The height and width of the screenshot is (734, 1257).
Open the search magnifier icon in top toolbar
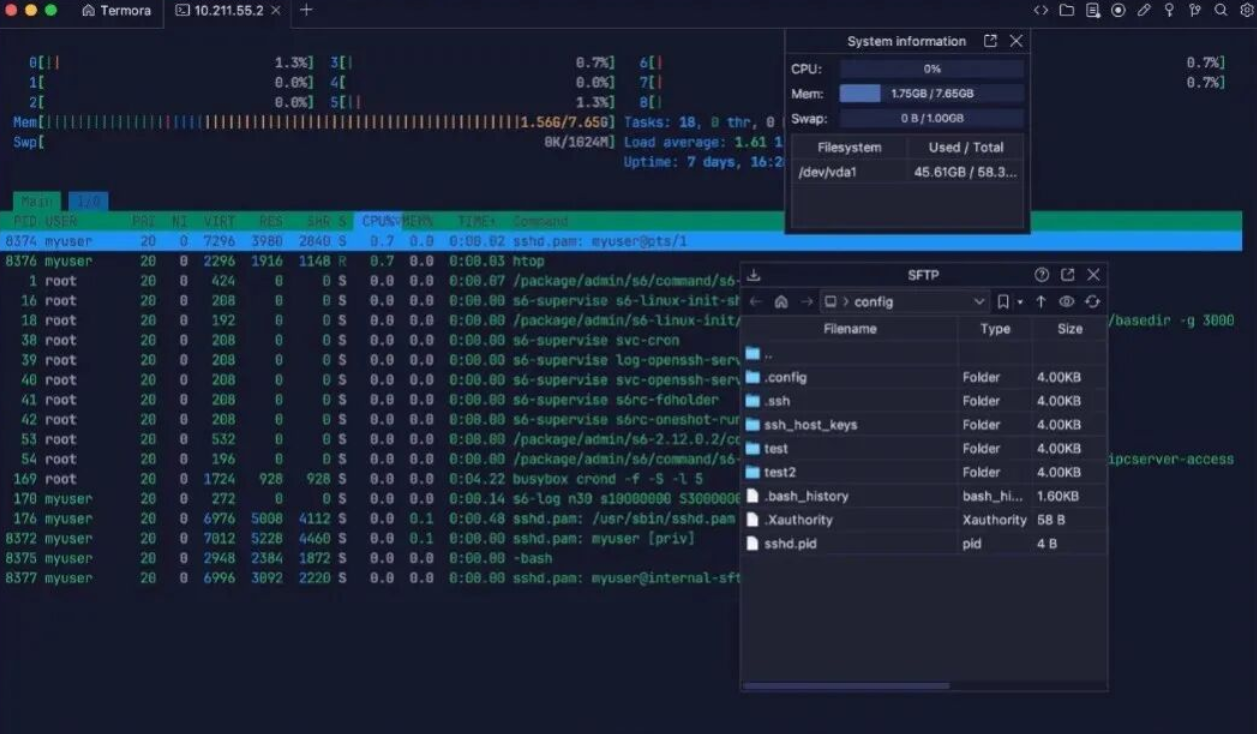pos(1221,10)
